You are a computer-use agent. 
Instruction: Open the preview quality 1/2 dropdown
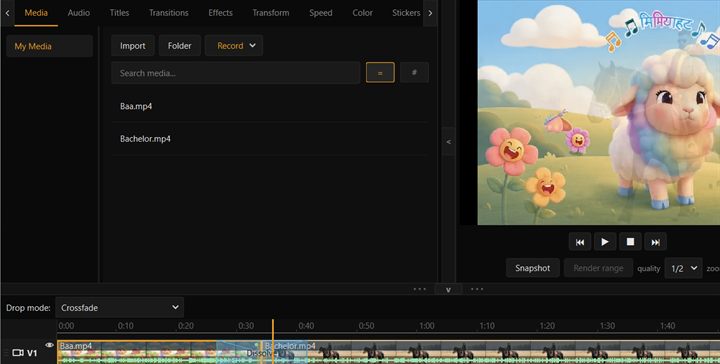tap(683, 268)
